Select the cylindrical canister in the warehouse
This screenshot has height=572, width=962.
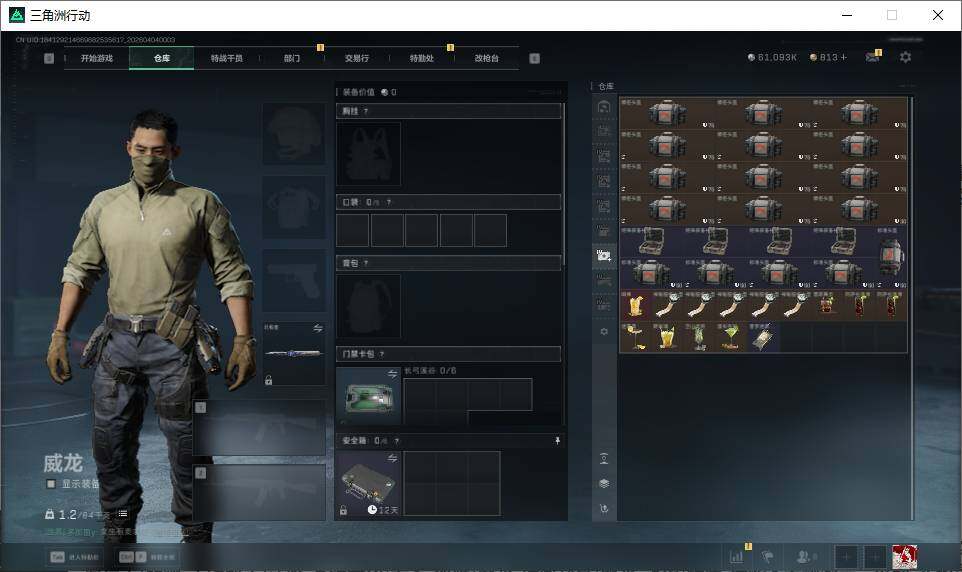coord(891,257)
